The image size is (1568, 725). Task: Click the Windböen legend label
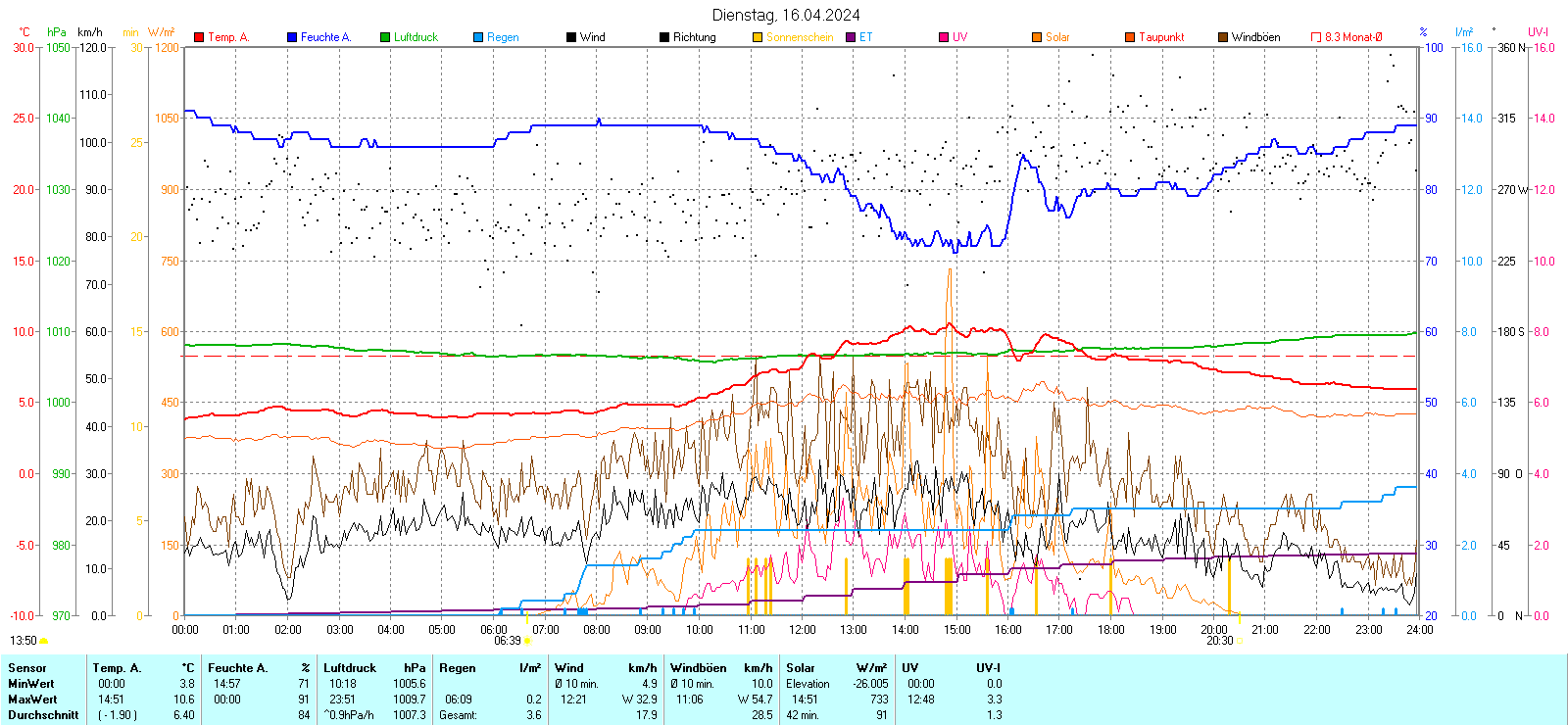pyautogui.click(x=1255, y=37)
